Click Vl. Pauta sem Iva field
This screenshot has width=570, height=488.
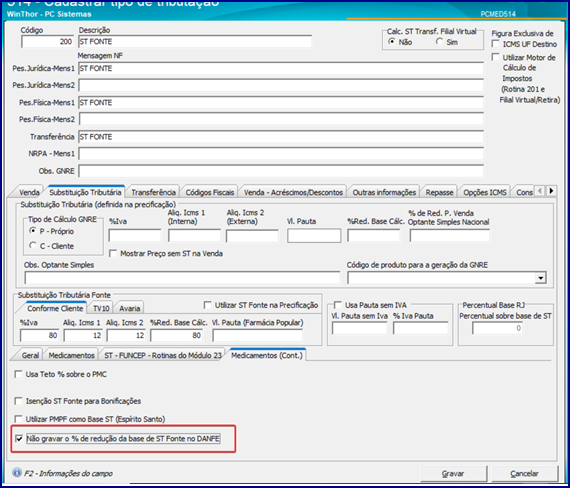(x=360, y=328)
